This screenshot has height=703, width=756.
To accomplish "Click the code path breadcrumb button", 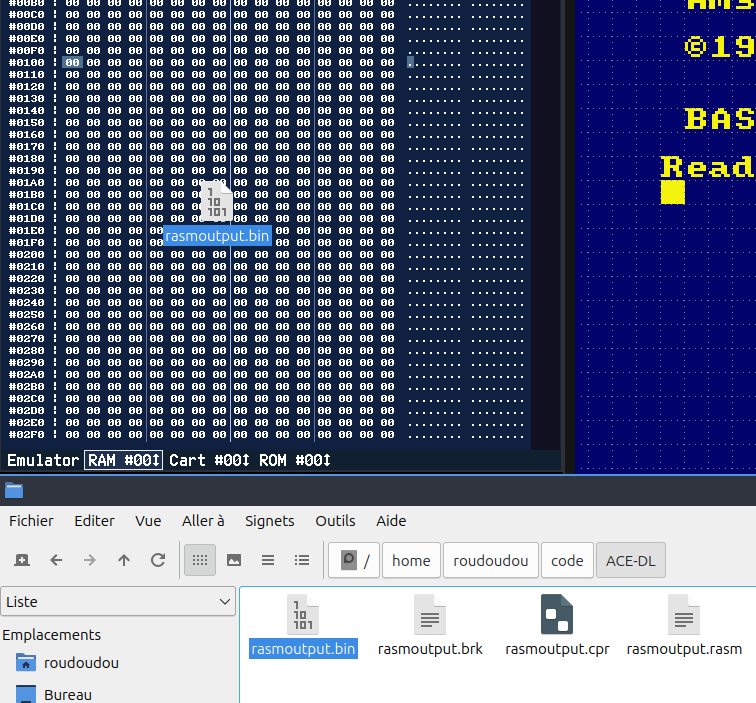I will click(567, 561).
